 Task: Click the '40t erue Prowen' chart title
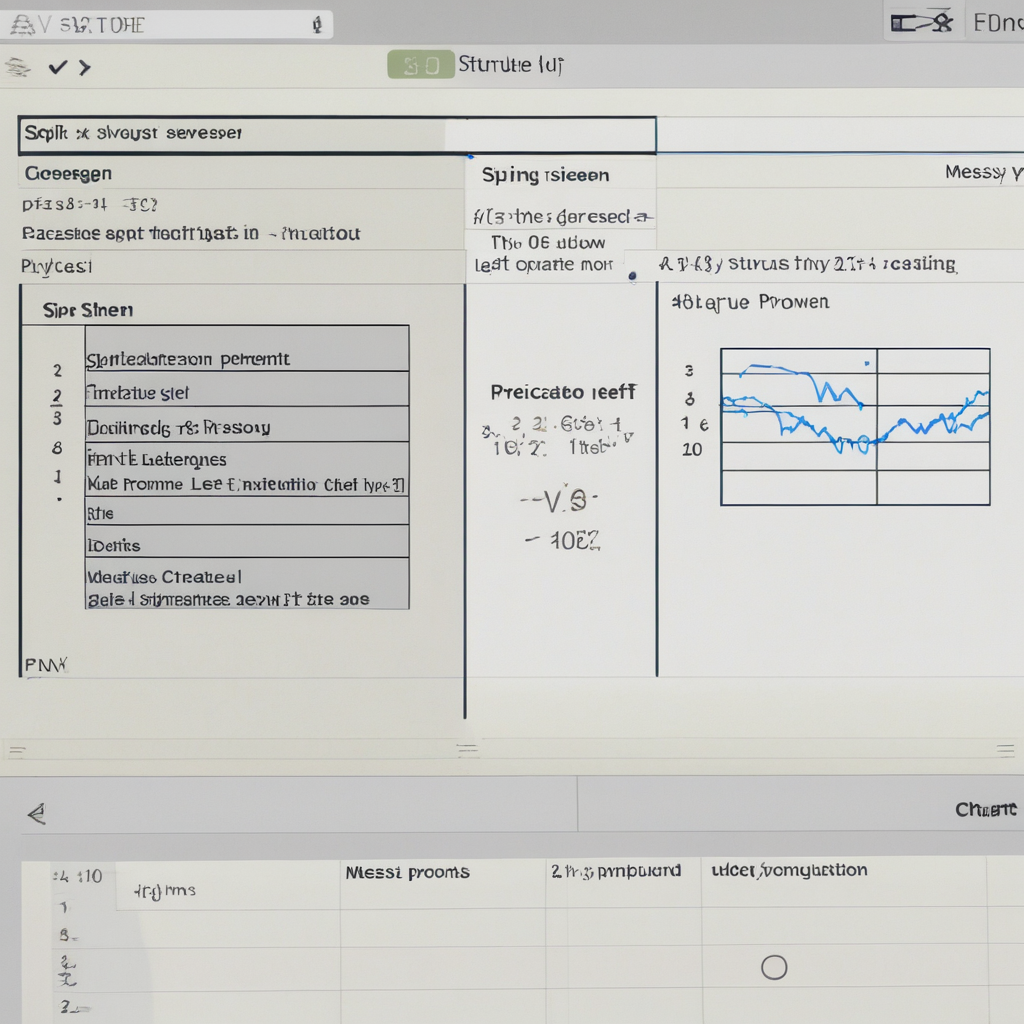click(x=750, y=302)
